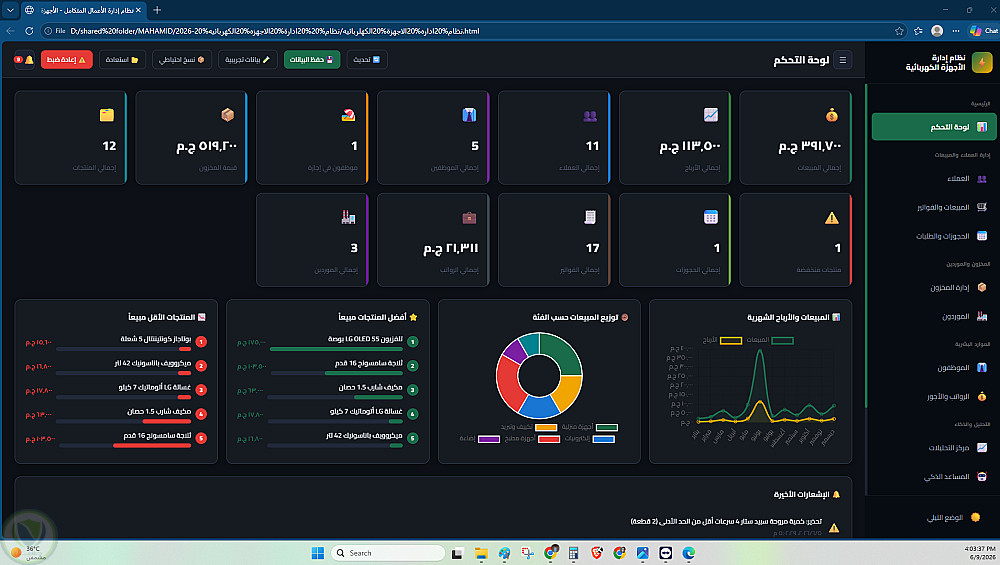The width and height of the screenshot is (1000, 565).
Task: Open الرواتب والأجور money bag icon
Action: click(982, 397)
